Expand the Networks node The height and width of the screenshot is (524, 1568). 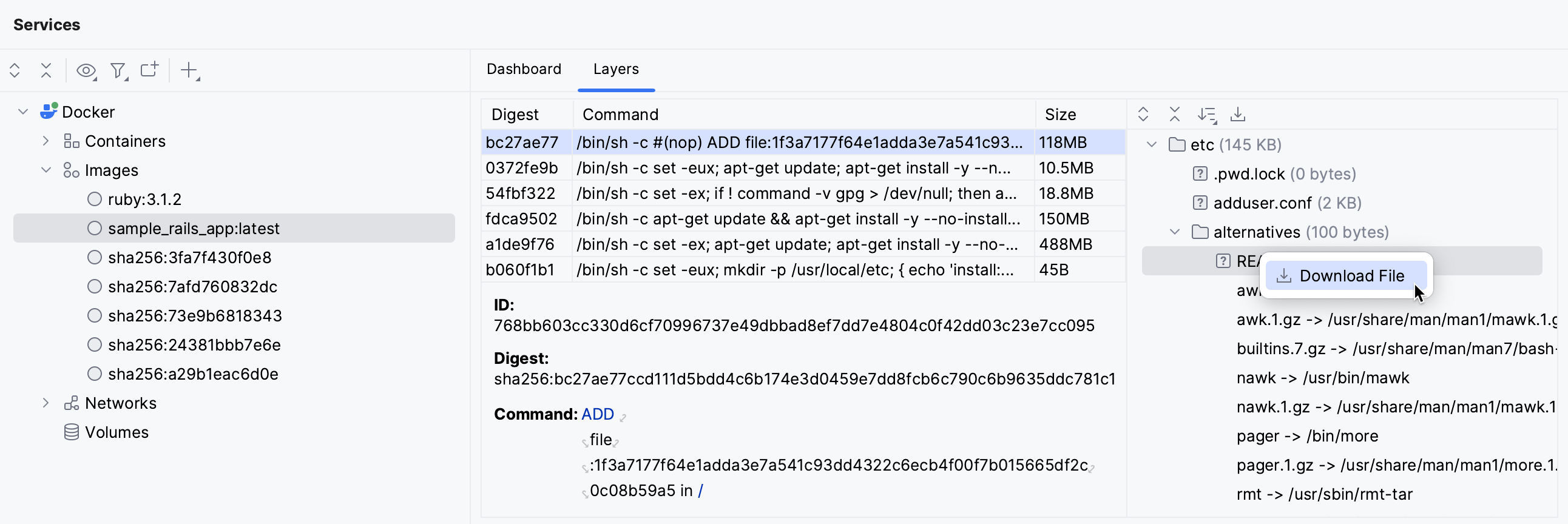pos(46,403)
